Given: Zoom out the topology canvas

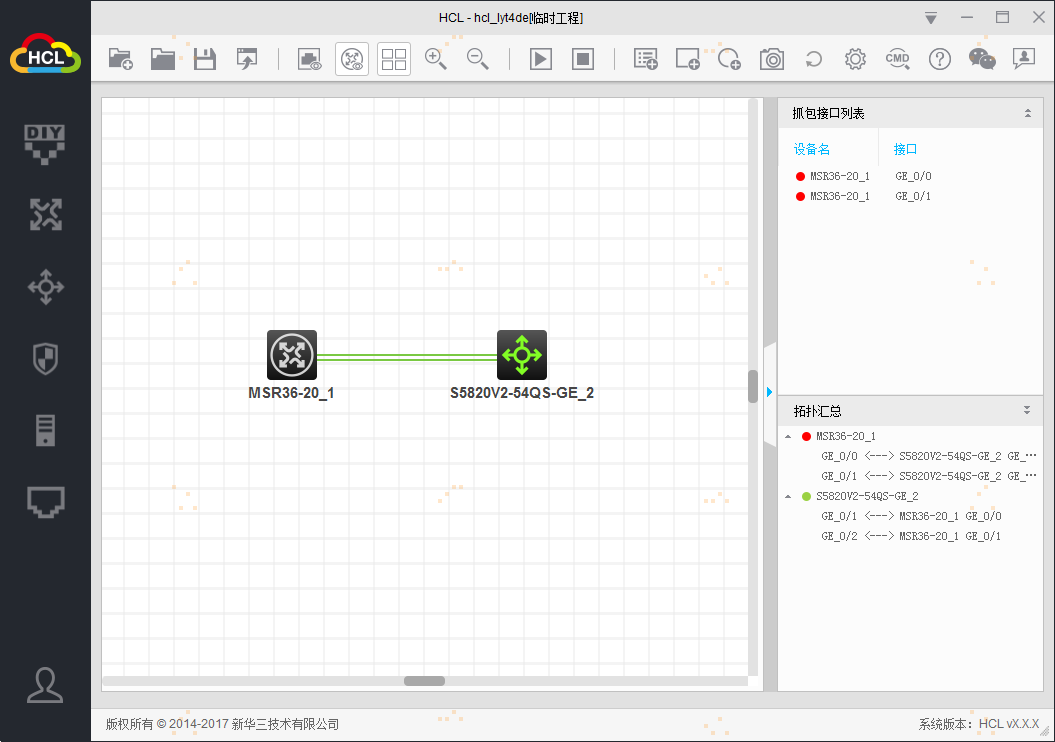Looking at the screenshot, I should [x=478, y=59].
